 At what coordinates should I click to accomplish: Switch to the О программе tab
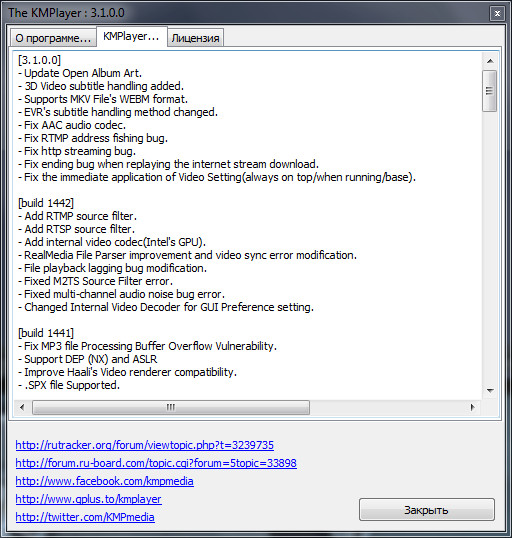tap(53, 38)
